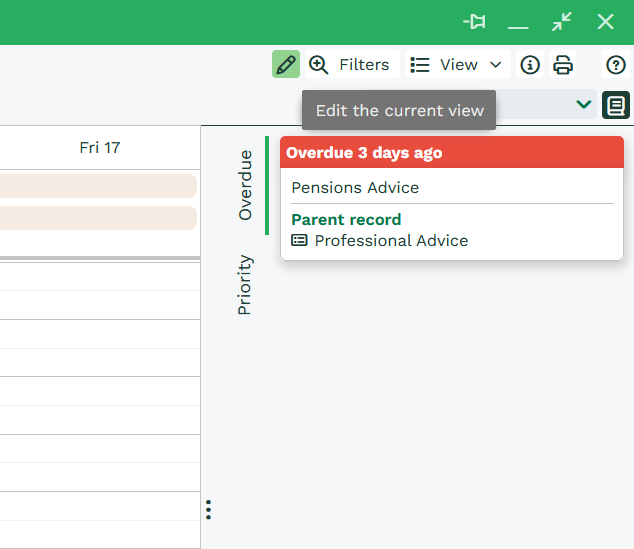Switch to the Overdue vertical tab
The image size is (634, 549).
(x=245, y=185)
